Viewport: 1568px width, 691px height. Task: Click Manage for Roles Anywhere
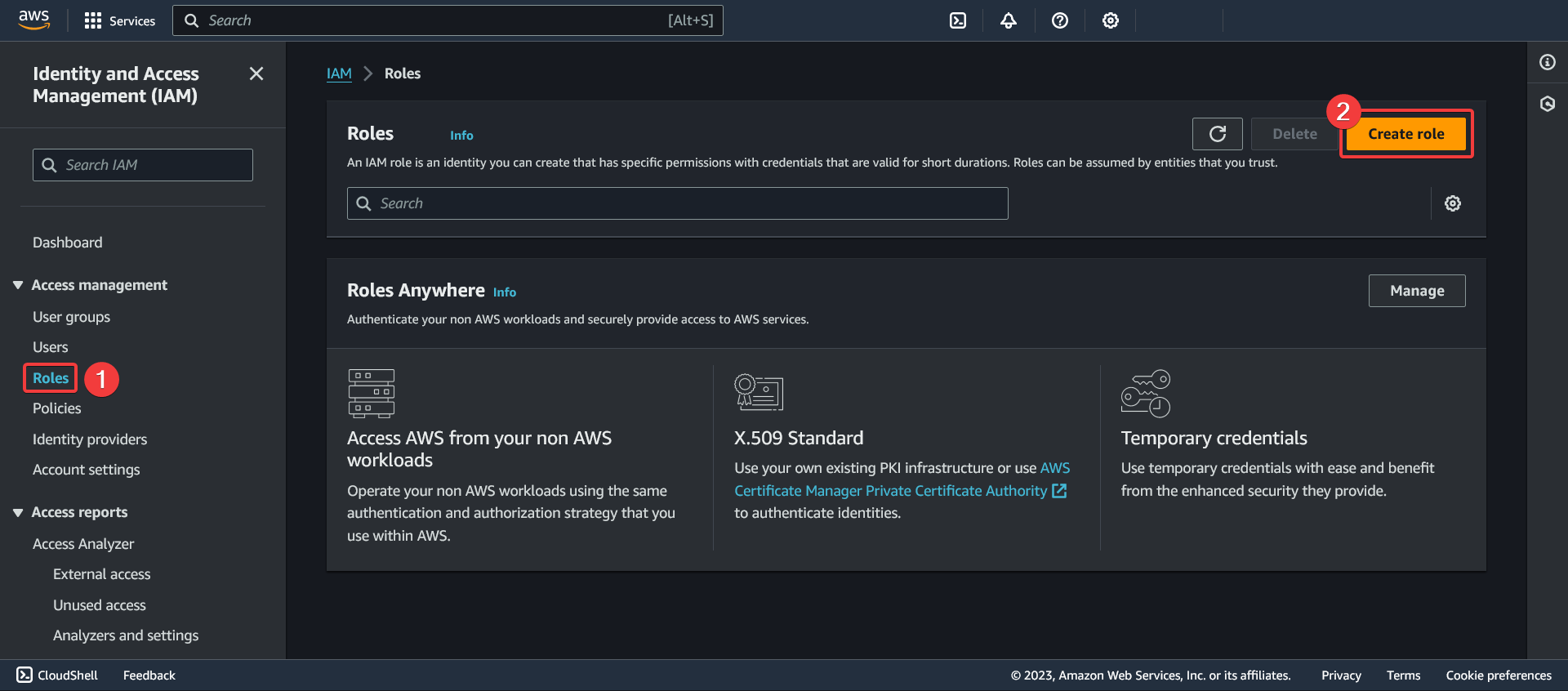(1417, 291)
